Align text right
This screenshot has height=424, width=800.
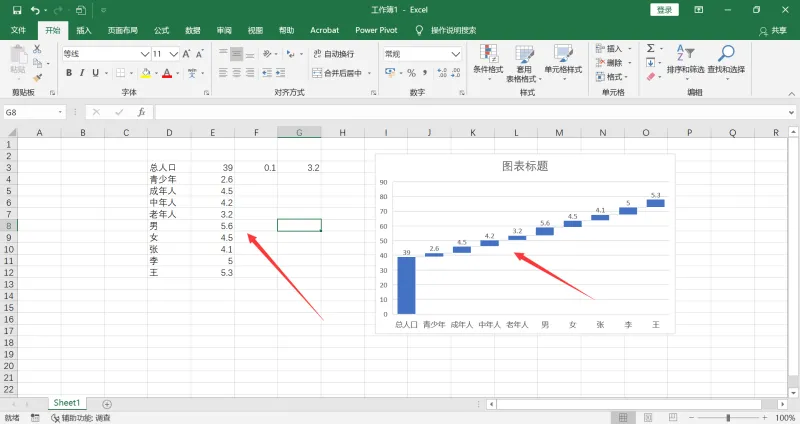click(x=249, y=73)
